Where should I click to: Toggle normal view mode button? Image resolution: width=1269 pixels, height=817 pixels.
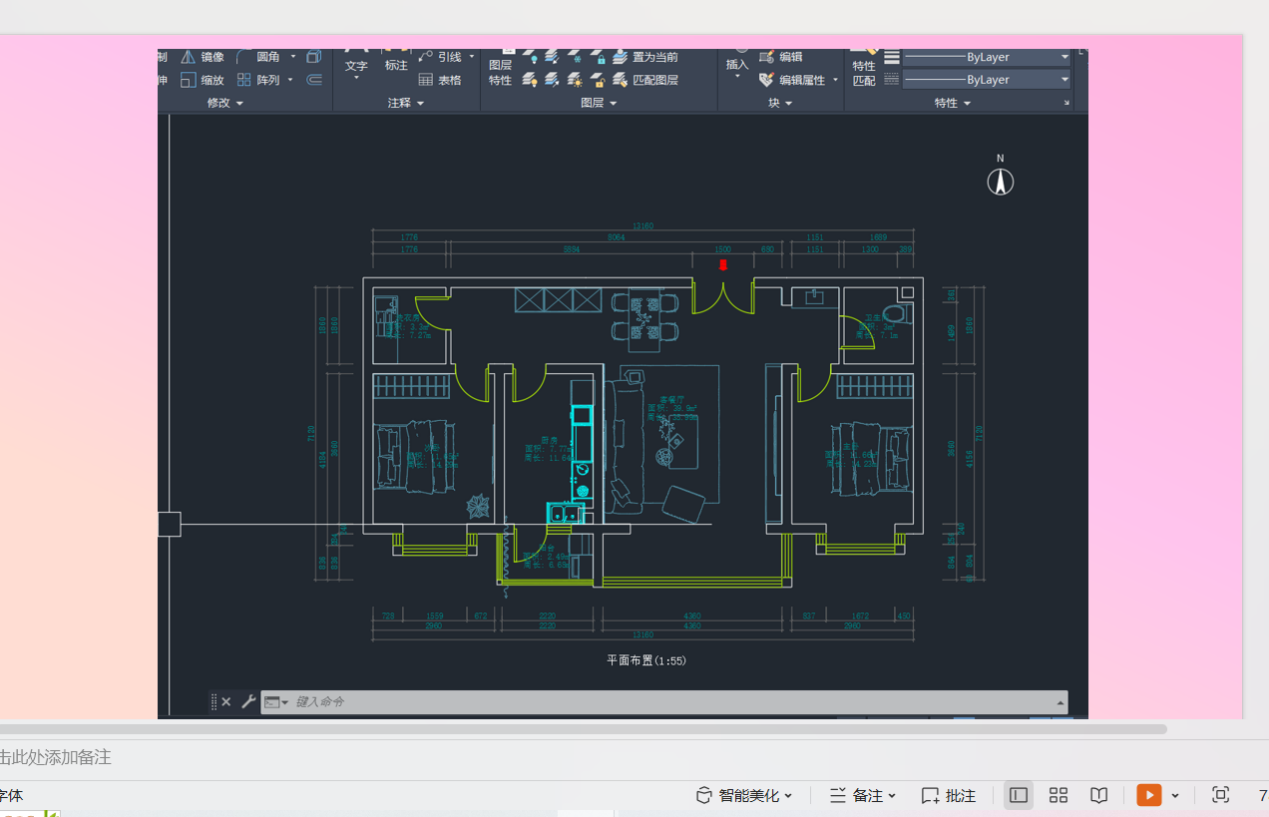click(1018, 795)
